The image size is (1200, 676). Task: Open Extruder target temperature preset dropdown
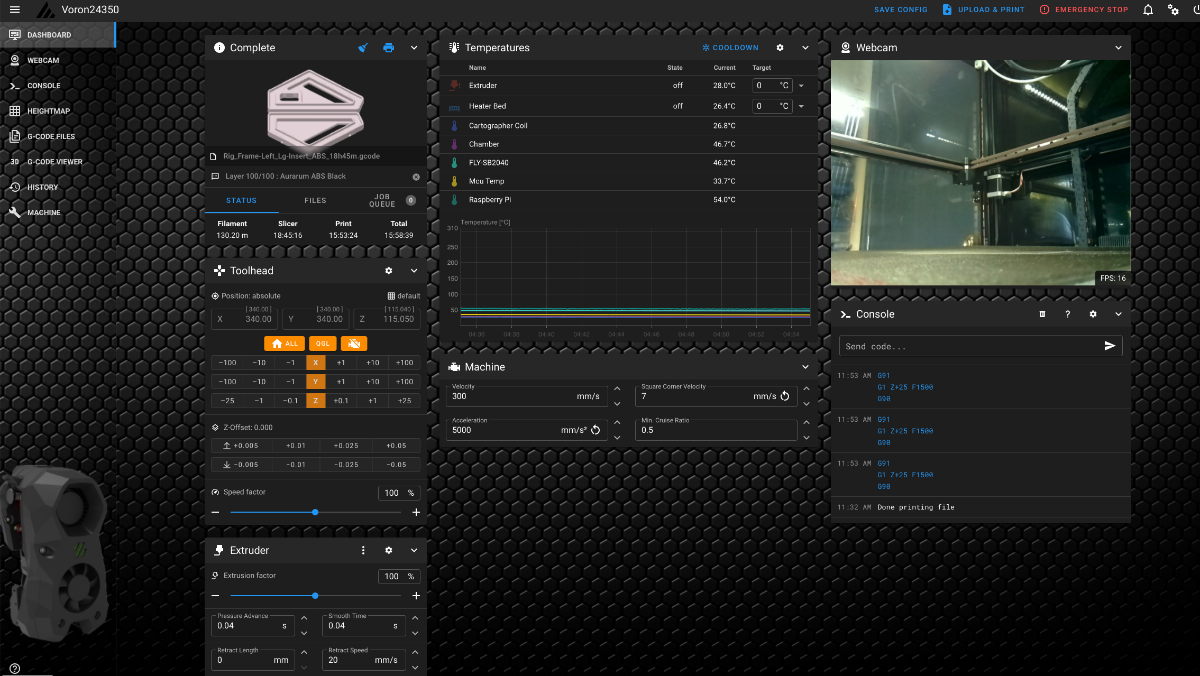(x=801, y=86)
